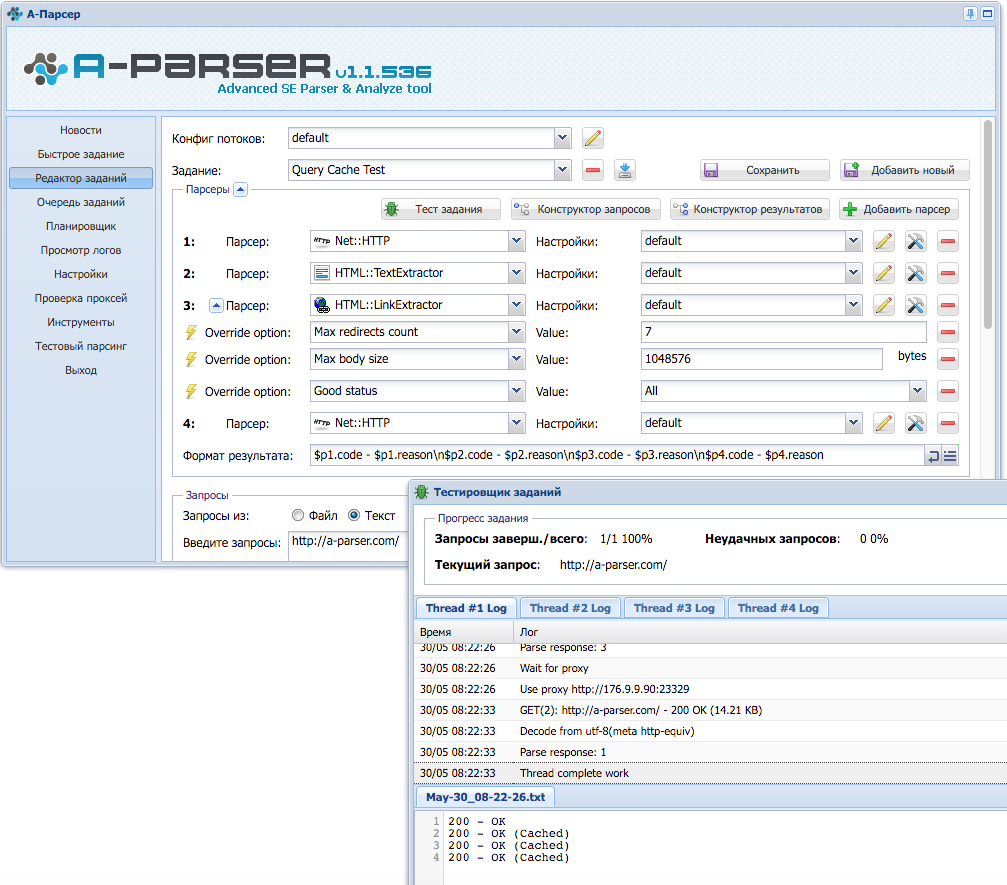The image size is (1007, 885).
Task: Click task editor vertical scrollbar
Action: (x=988, y=225)
